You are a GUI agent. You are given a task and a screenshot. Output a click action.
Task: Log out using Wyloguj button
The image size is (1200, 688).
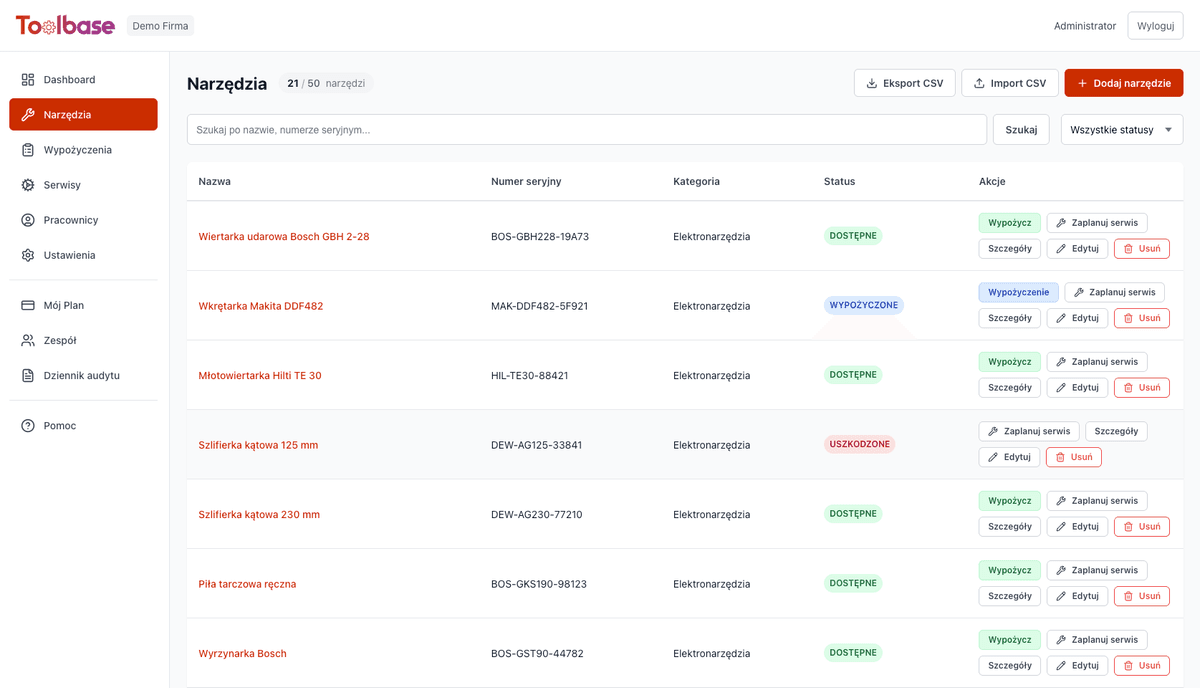pyautogui.click(x=1155, y=26)
